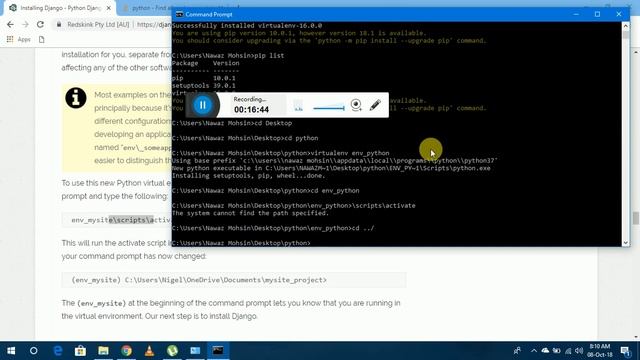Open network connections tray icon
640x360 pixels.
pyautogui.click(x=568, y=351)
